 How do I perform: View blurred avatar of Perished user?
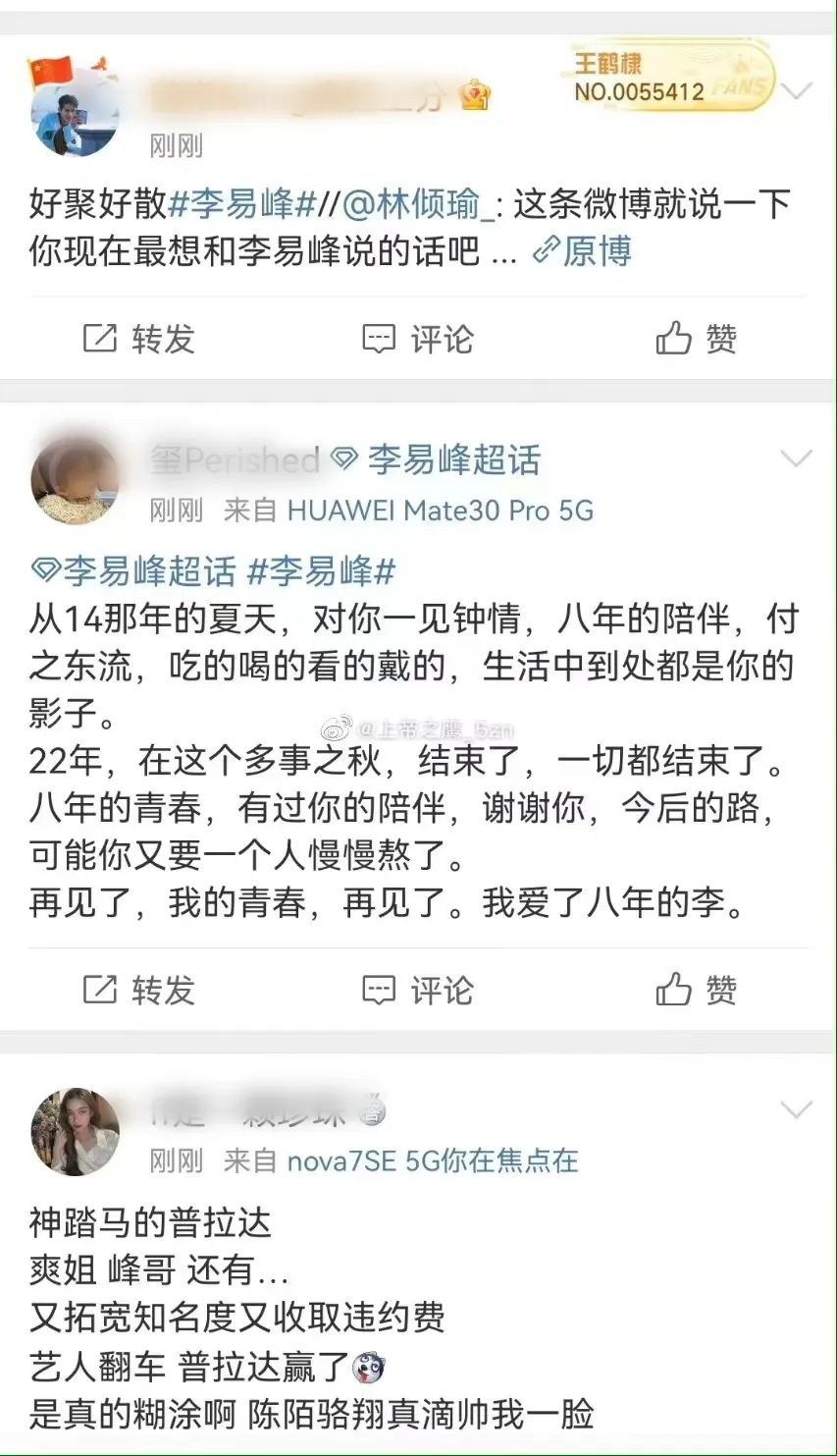click(75, 479)
